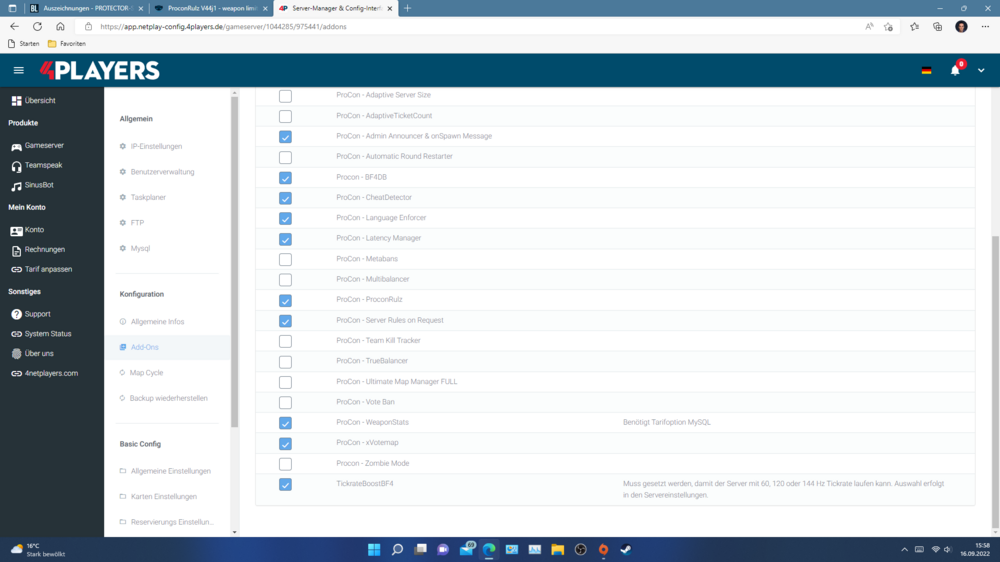The width and height of the screenshot is (1000, 562).
Task: Open the hamburger navigation menu
Action: coord(18,70)
